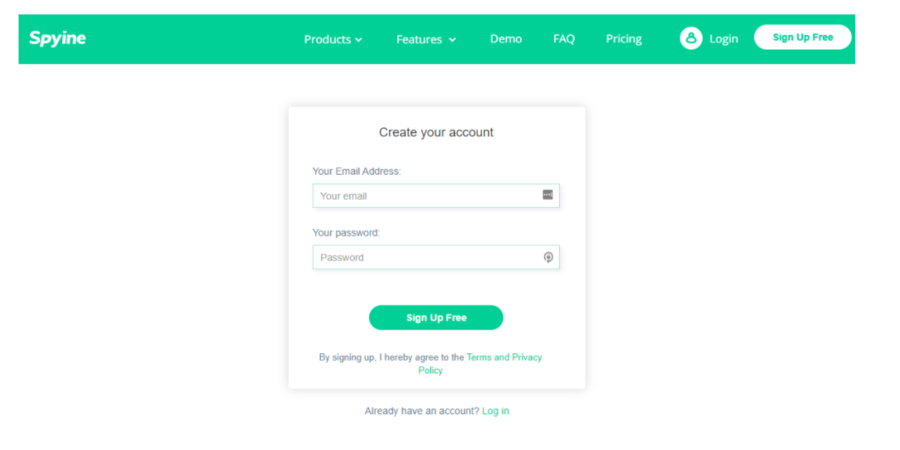Click the user avatar icon beside Login
The height and width of the screenshot is (450, 900).
690,38
